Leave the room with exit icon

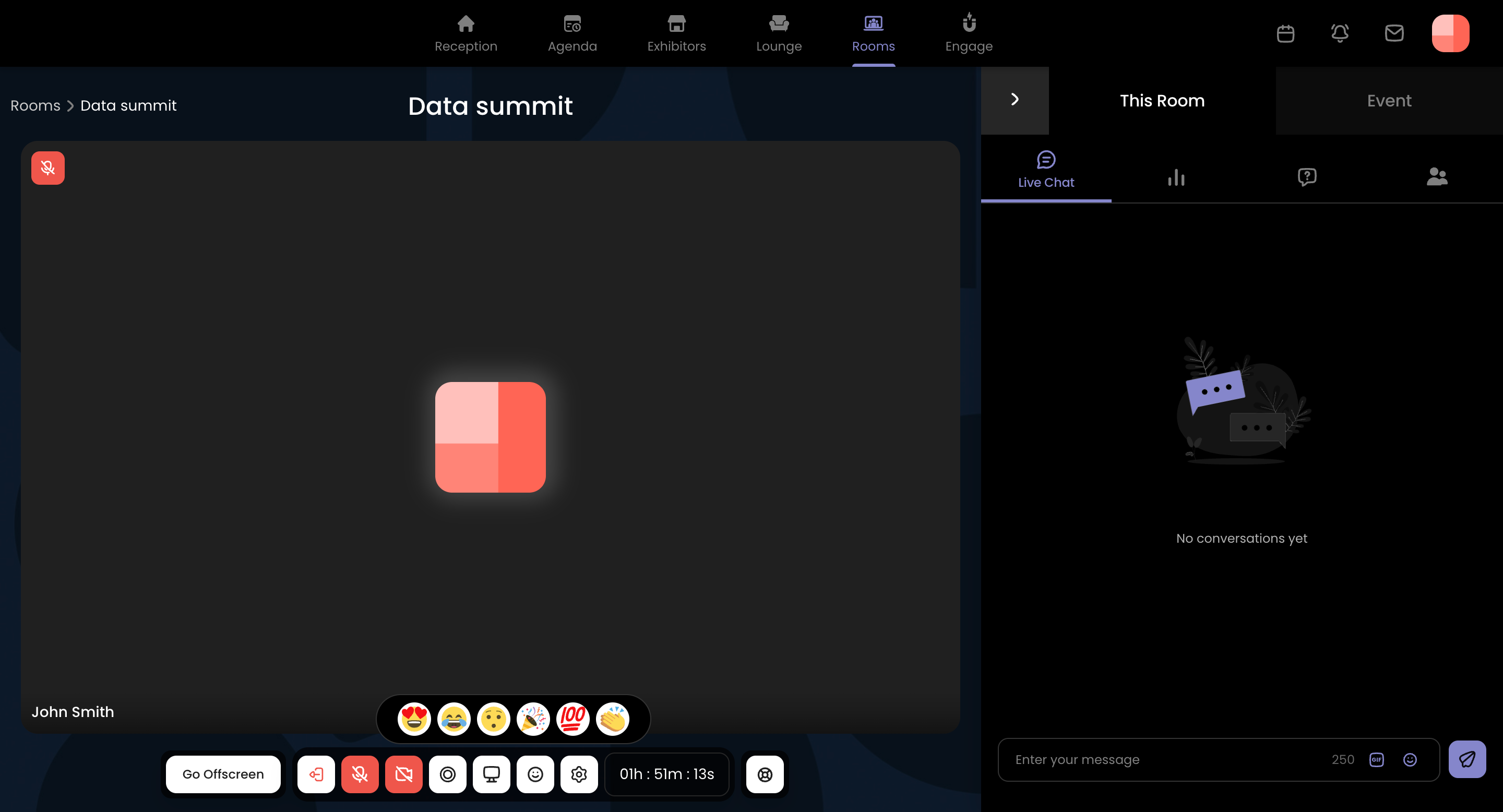pos(316,774)
